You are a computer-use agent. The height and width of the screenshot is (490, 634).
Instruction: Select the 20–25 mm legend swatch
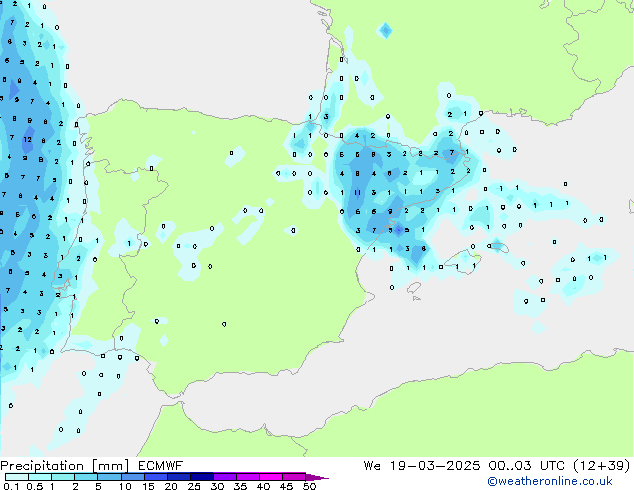[179, 477]
